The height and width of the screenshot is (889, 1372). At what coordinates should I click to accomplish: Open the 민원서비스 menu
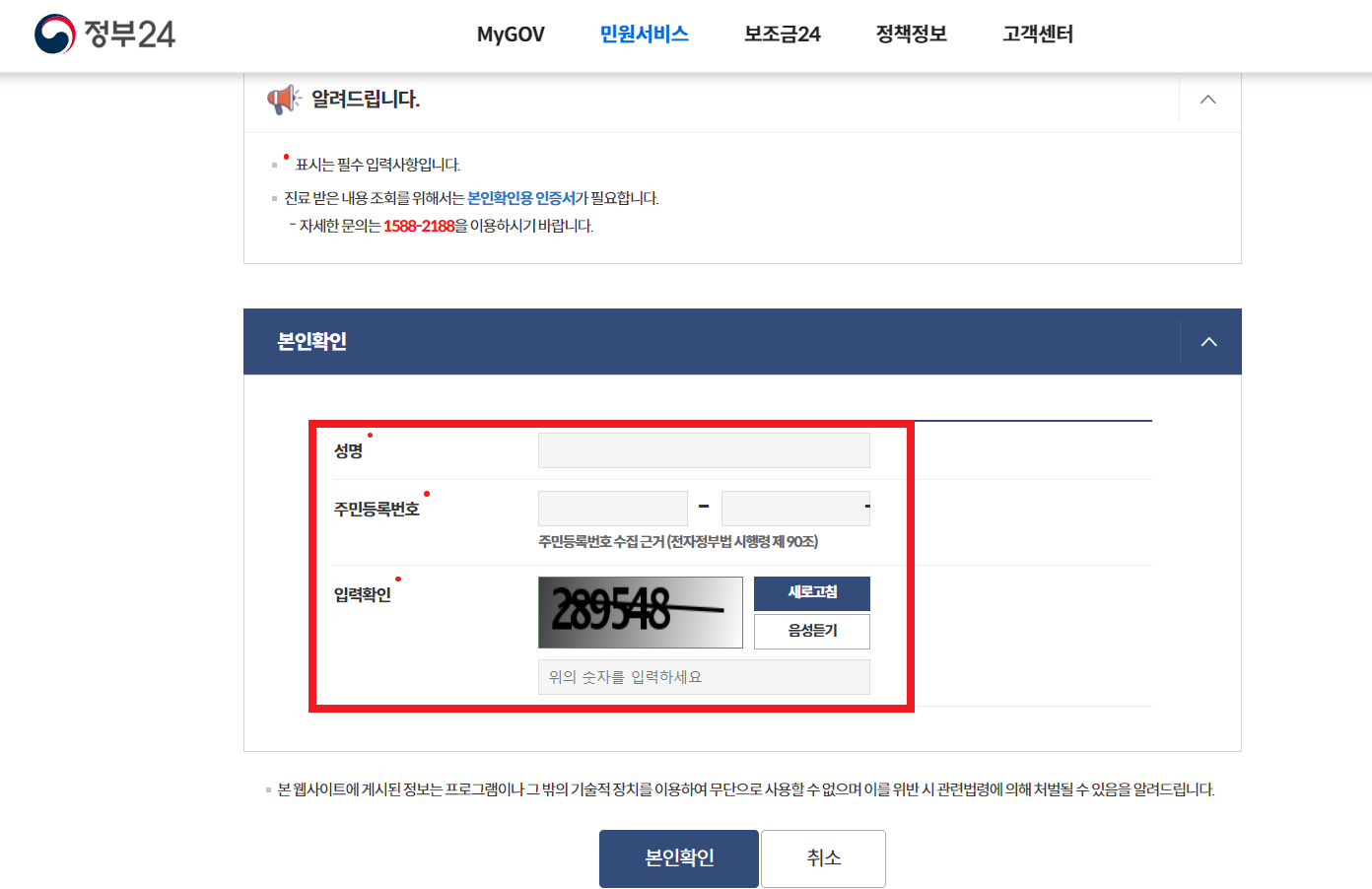pyautogui.click(x=645, y=34)
